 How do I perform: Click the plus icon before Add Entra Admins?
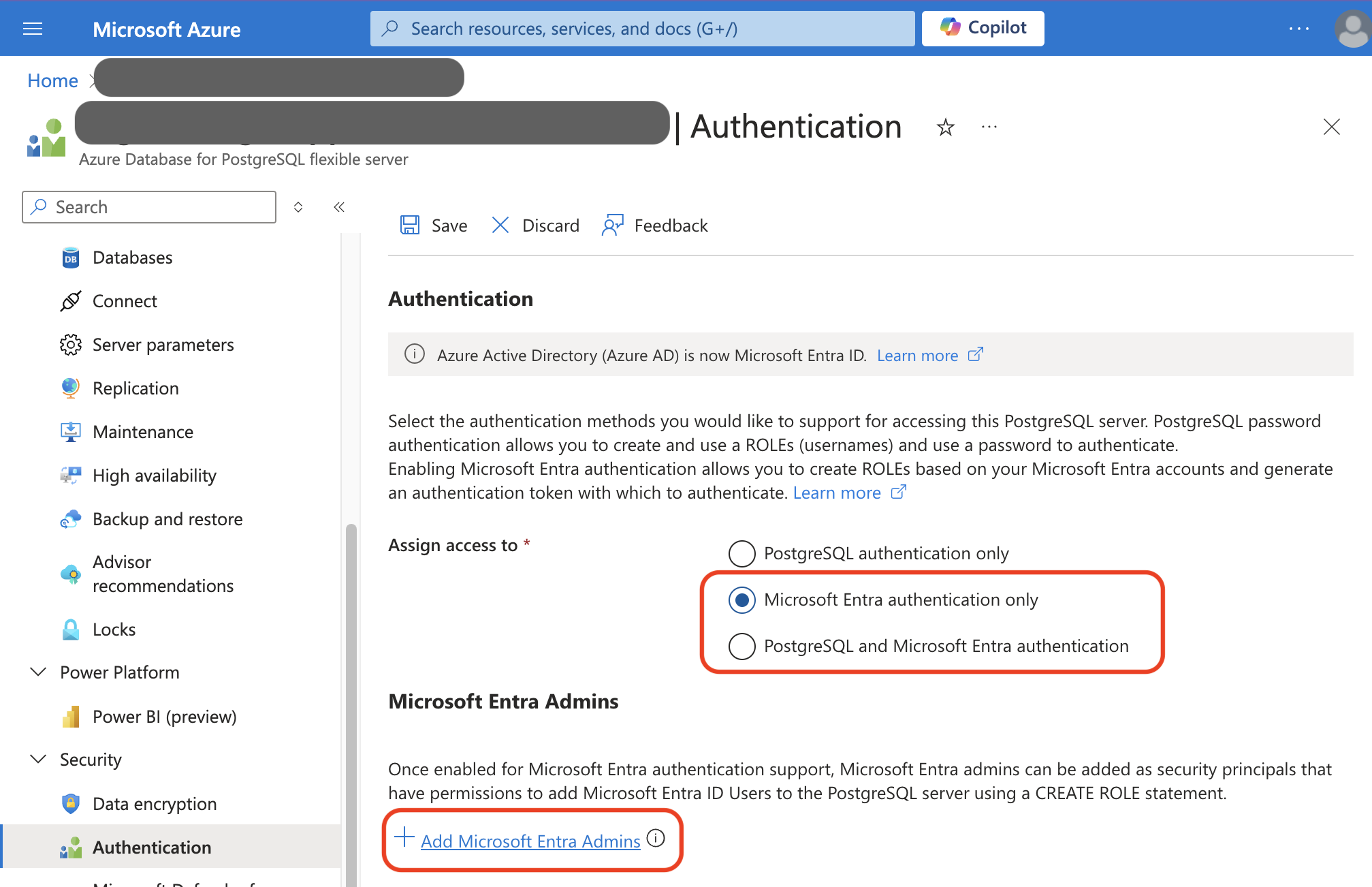[404, 837]
